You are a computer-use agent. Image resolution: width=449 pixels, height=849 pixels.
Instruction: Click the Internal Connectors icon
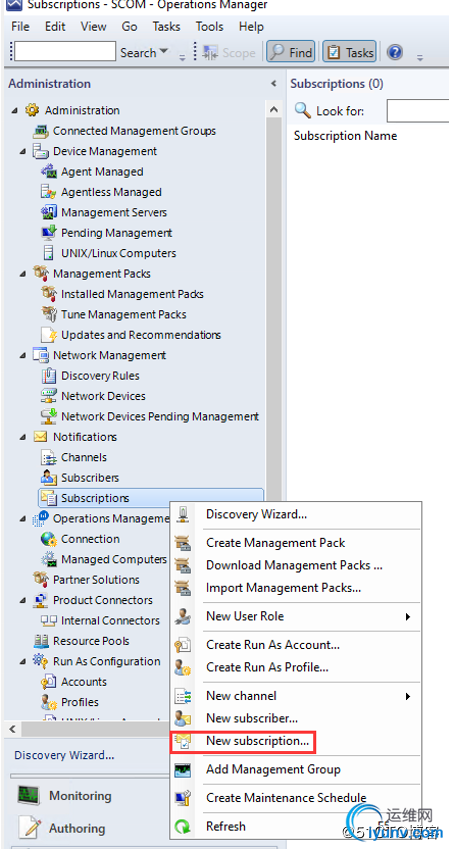pos(48,621)
